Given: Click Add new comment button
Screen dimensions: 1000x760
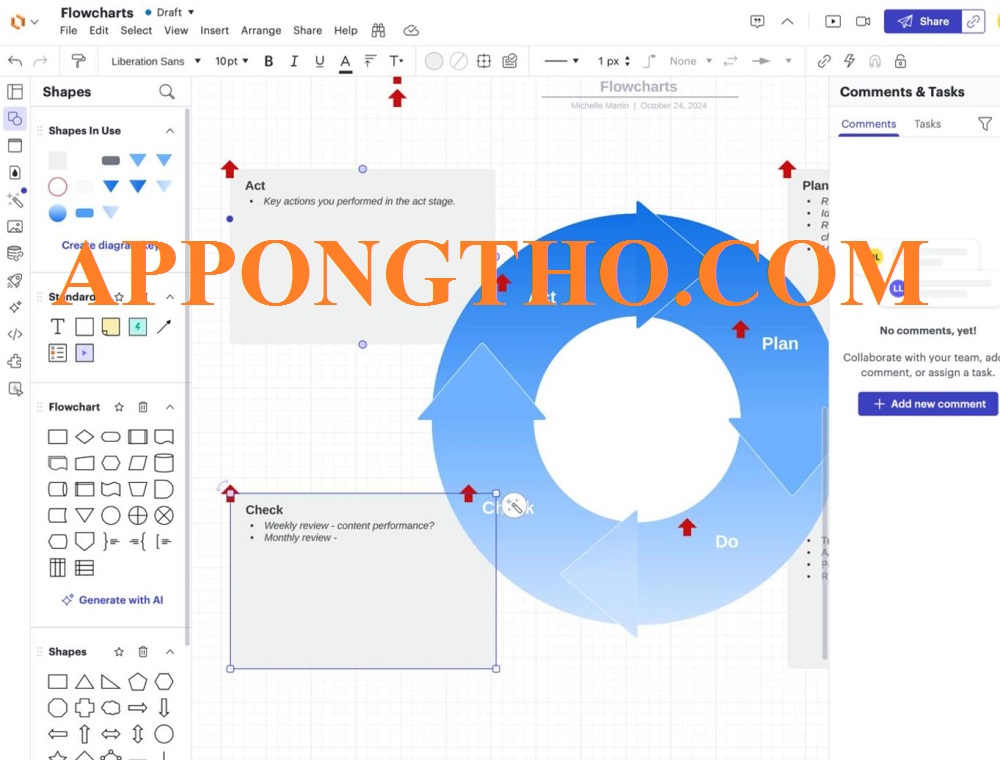Looking at the screenshot, I should click(x=928, y=404).
